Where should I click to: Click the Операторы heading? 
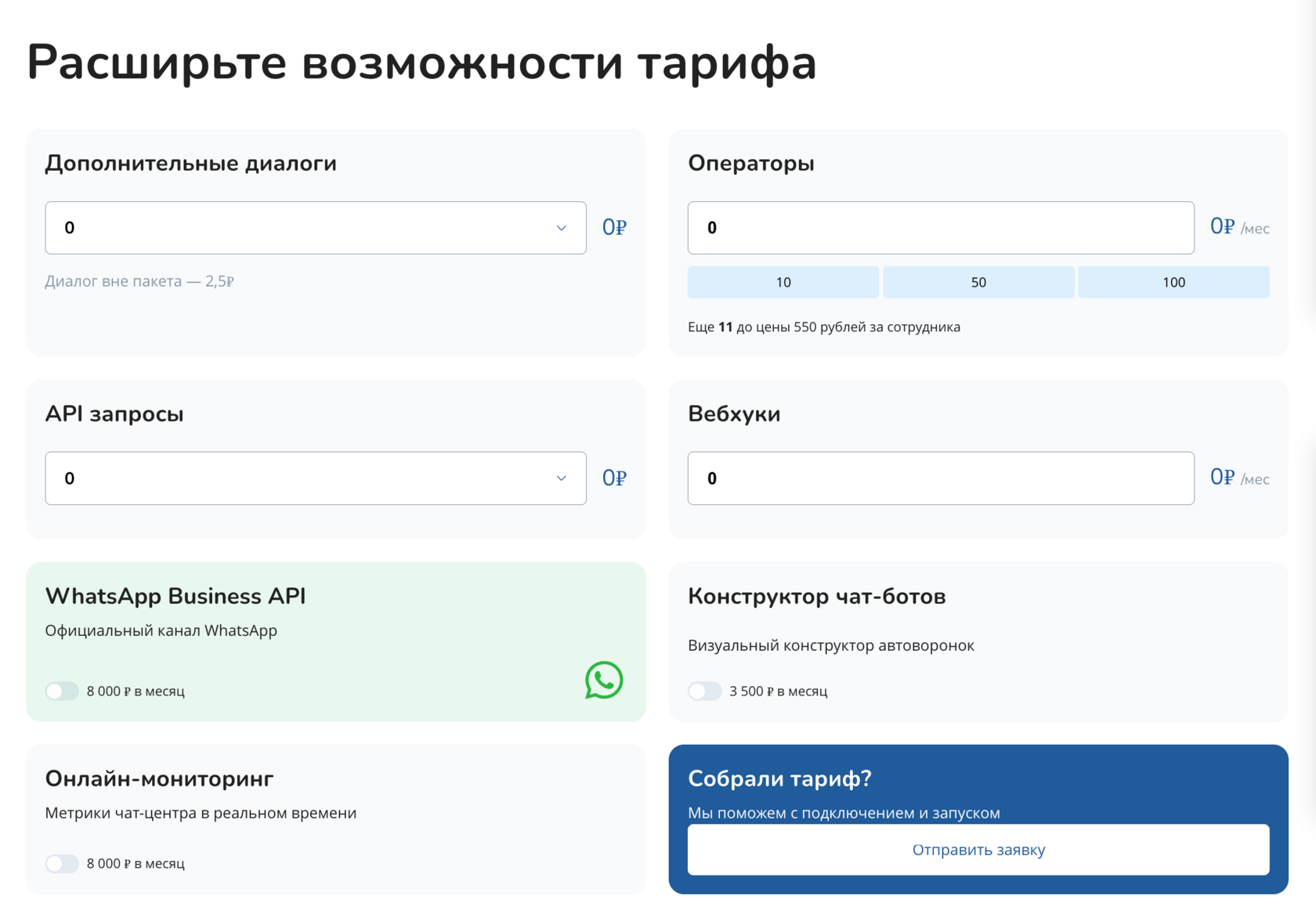[x=751, y=163]
